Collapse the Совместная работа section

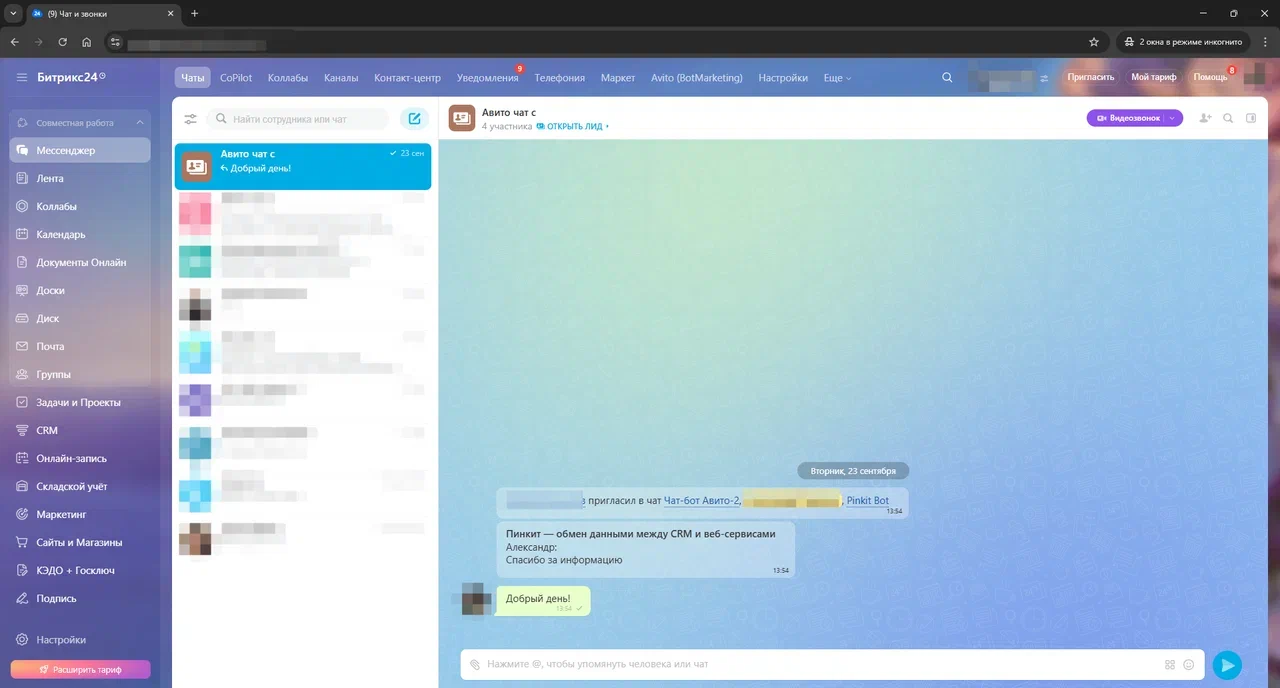click(140, 123)
